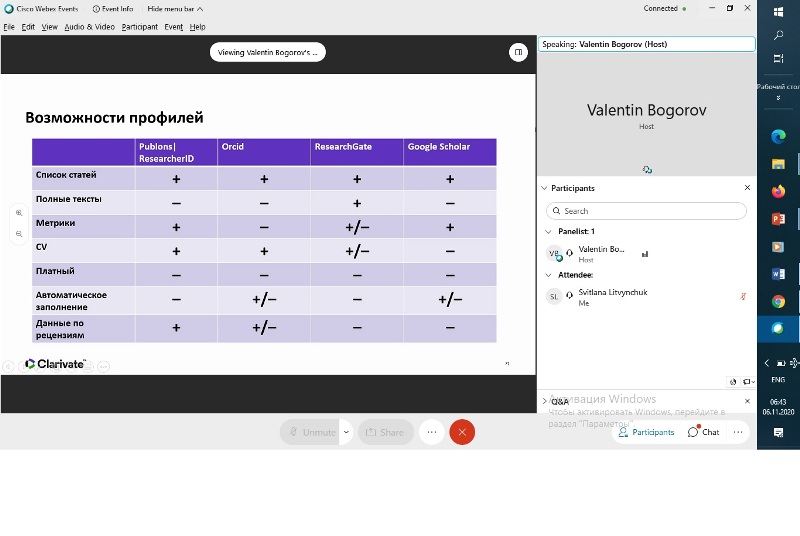Open the Windows Start button
800x536 pixels.
pyautogui.click(x=778, y=12)
